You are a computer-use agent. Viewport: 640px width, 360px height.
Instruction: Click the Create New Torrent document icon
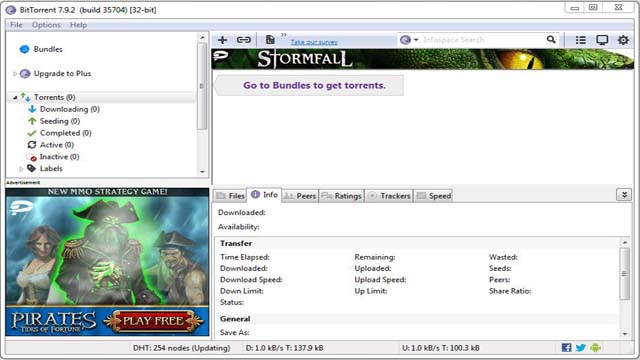(270, 40)
